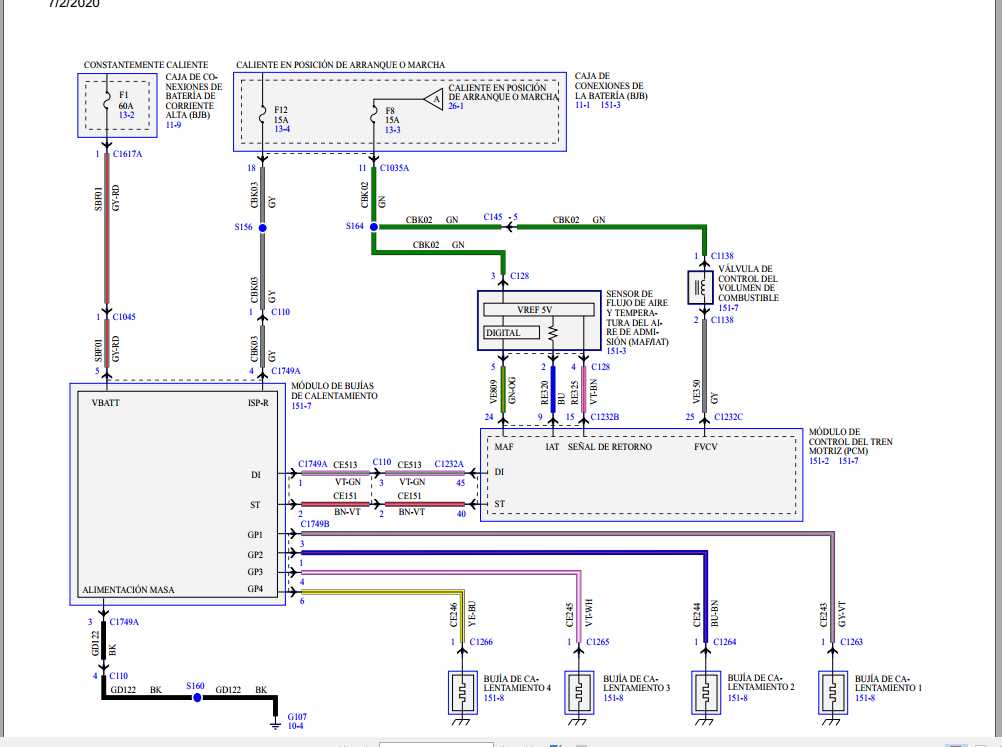Screen dimensions: 1002x747
Task: Select connector label C145
Action: coord(493,217)
